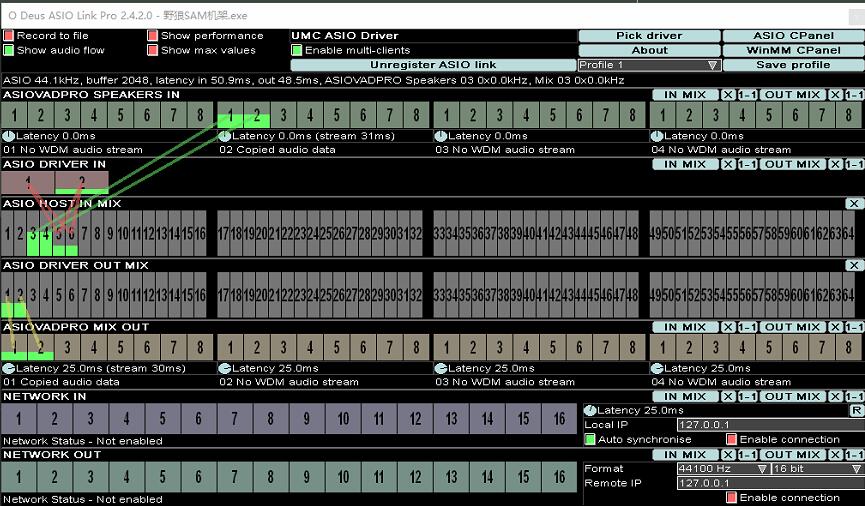Select Network Out channel 13

pyautogui.click(x=451, y=477)
